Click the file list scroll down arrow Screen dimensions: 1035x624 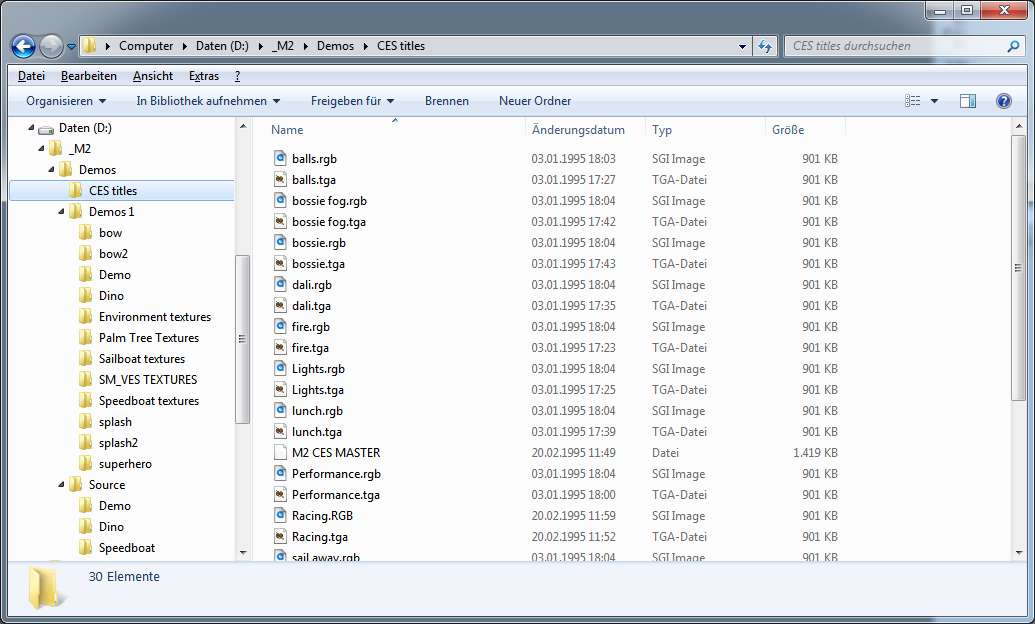click(1018, 552)
